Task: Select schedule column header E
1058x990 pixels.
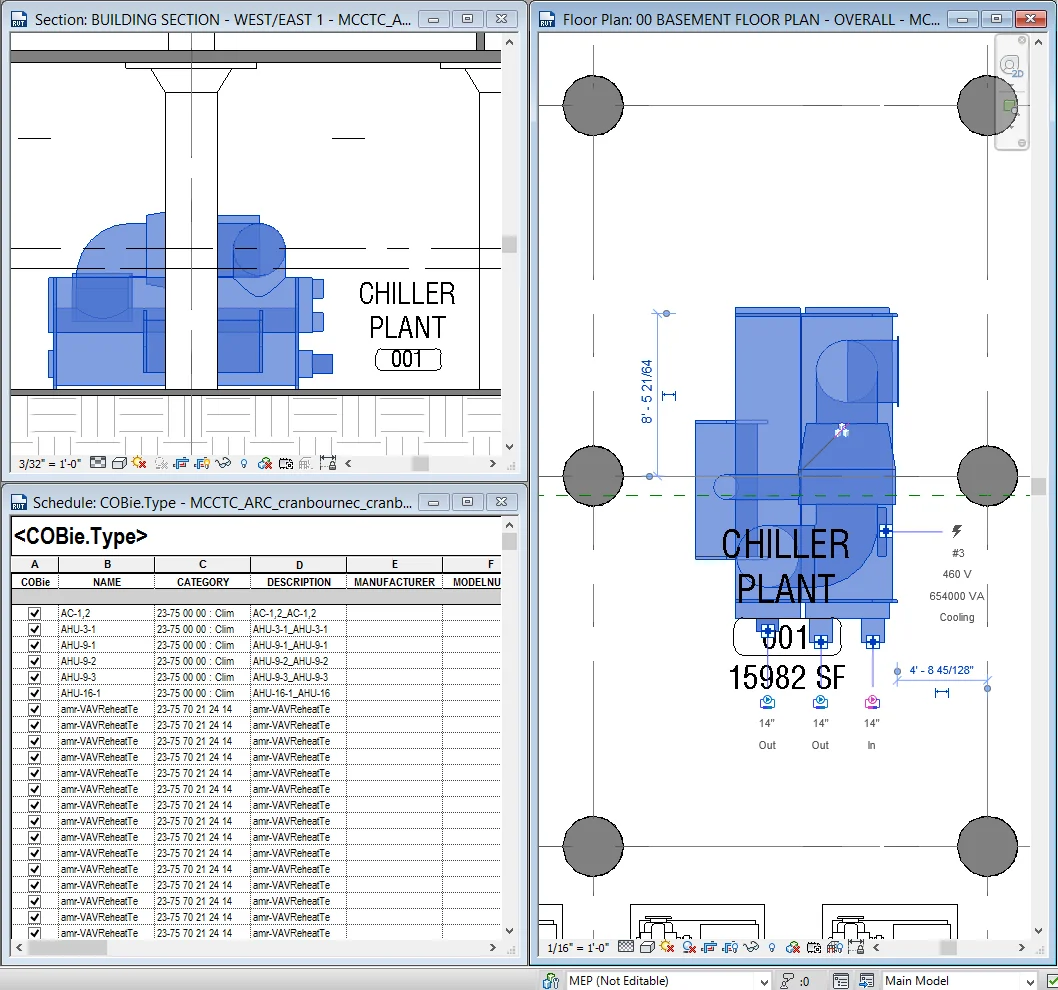Action: (x=395, y=564)
